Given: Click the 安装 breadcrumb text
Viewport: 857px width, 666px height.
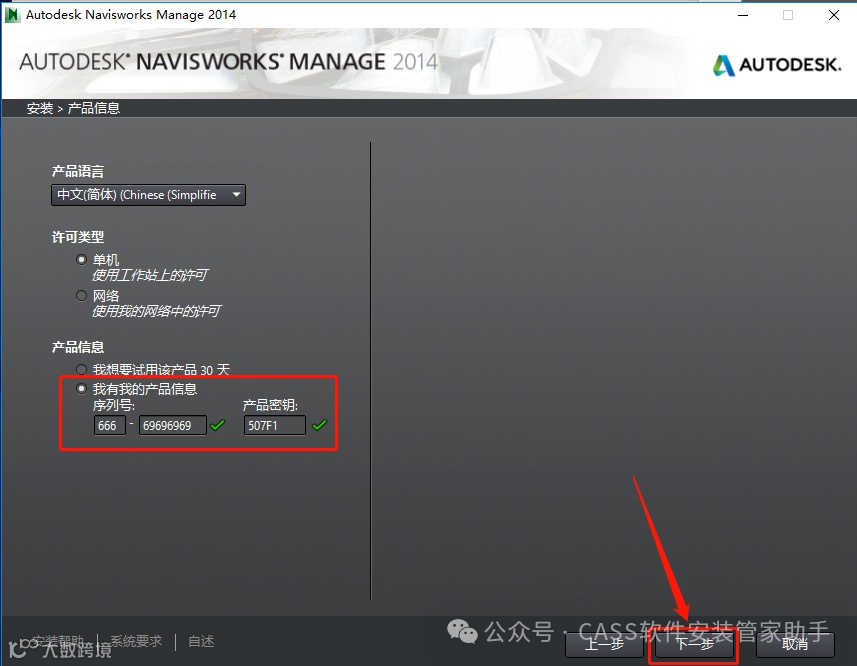Looking at the screenshot, I should (40, 108).
